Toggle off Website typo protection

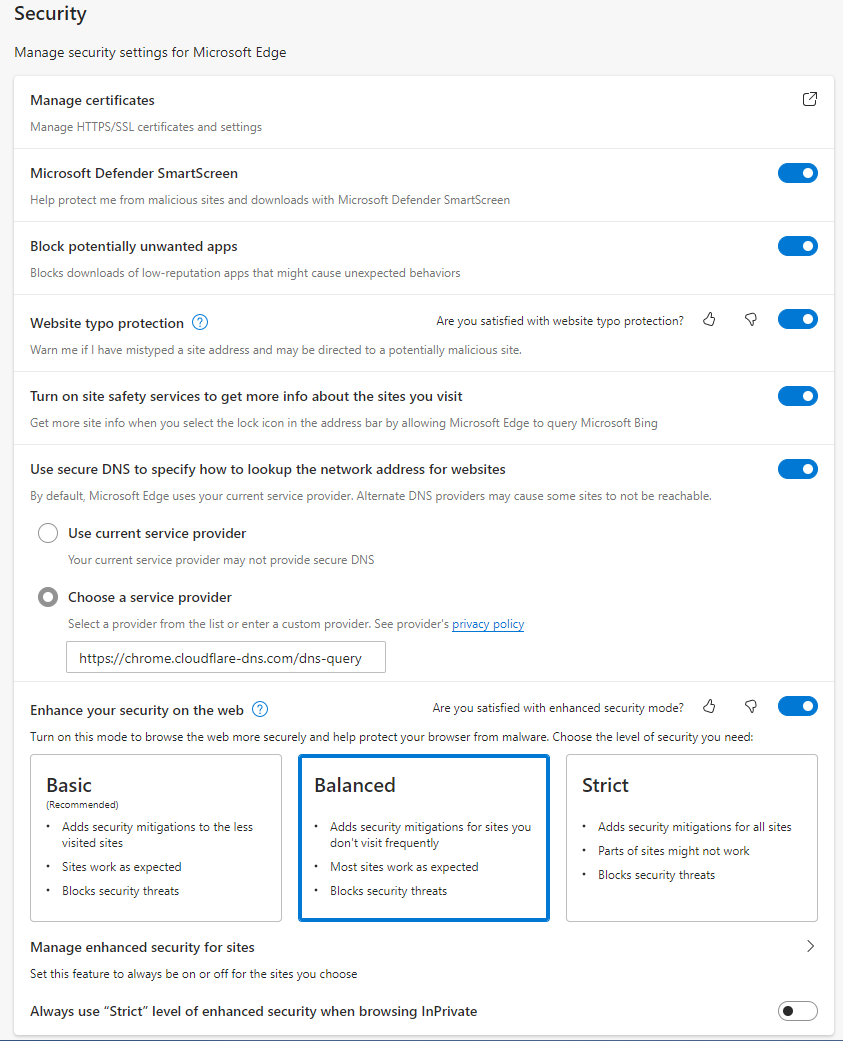click(797, 318)
